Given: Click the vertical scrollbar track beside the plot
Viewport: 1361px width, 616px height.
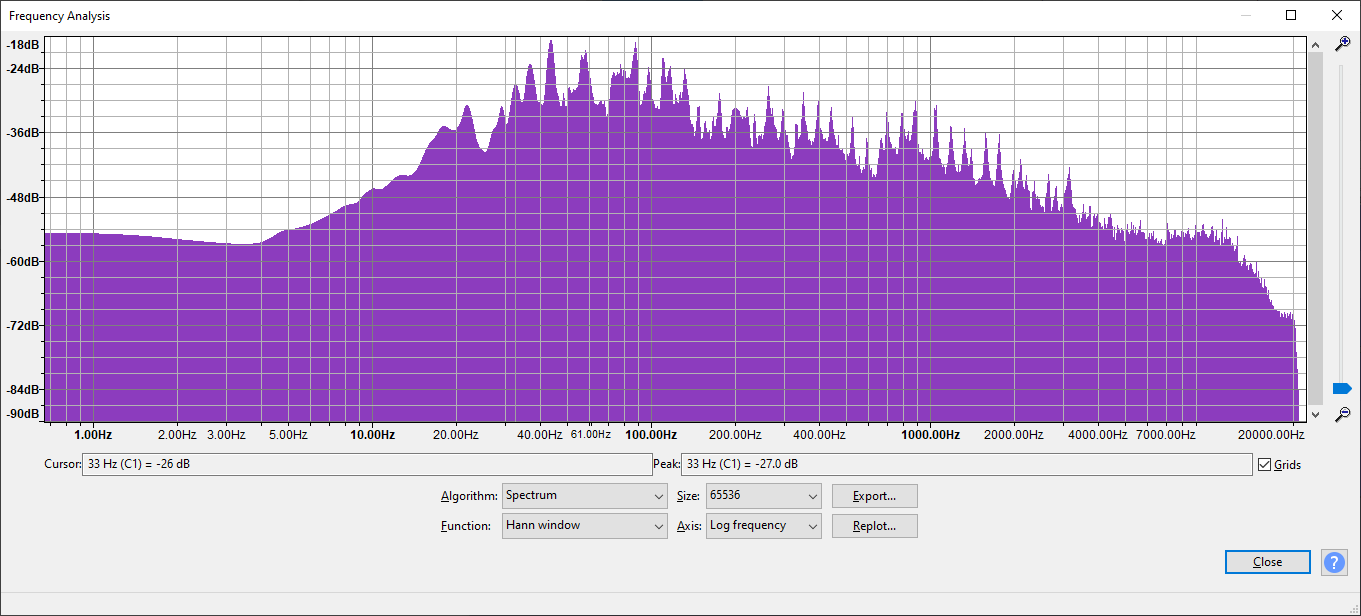Looking at the screenshot, I should [x=1315, y=230].
